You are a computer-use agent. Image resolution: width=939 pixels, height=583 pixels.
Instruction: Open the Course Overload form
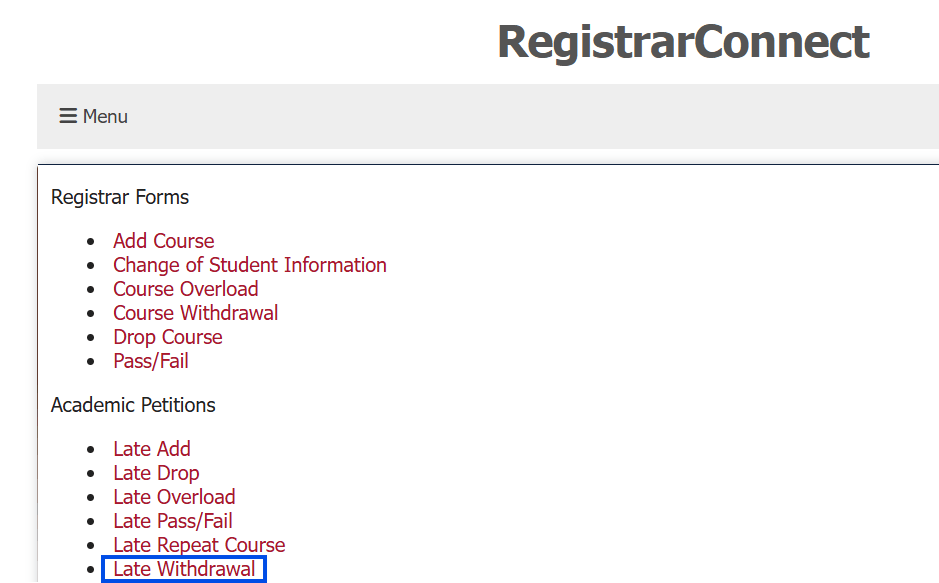185,289
